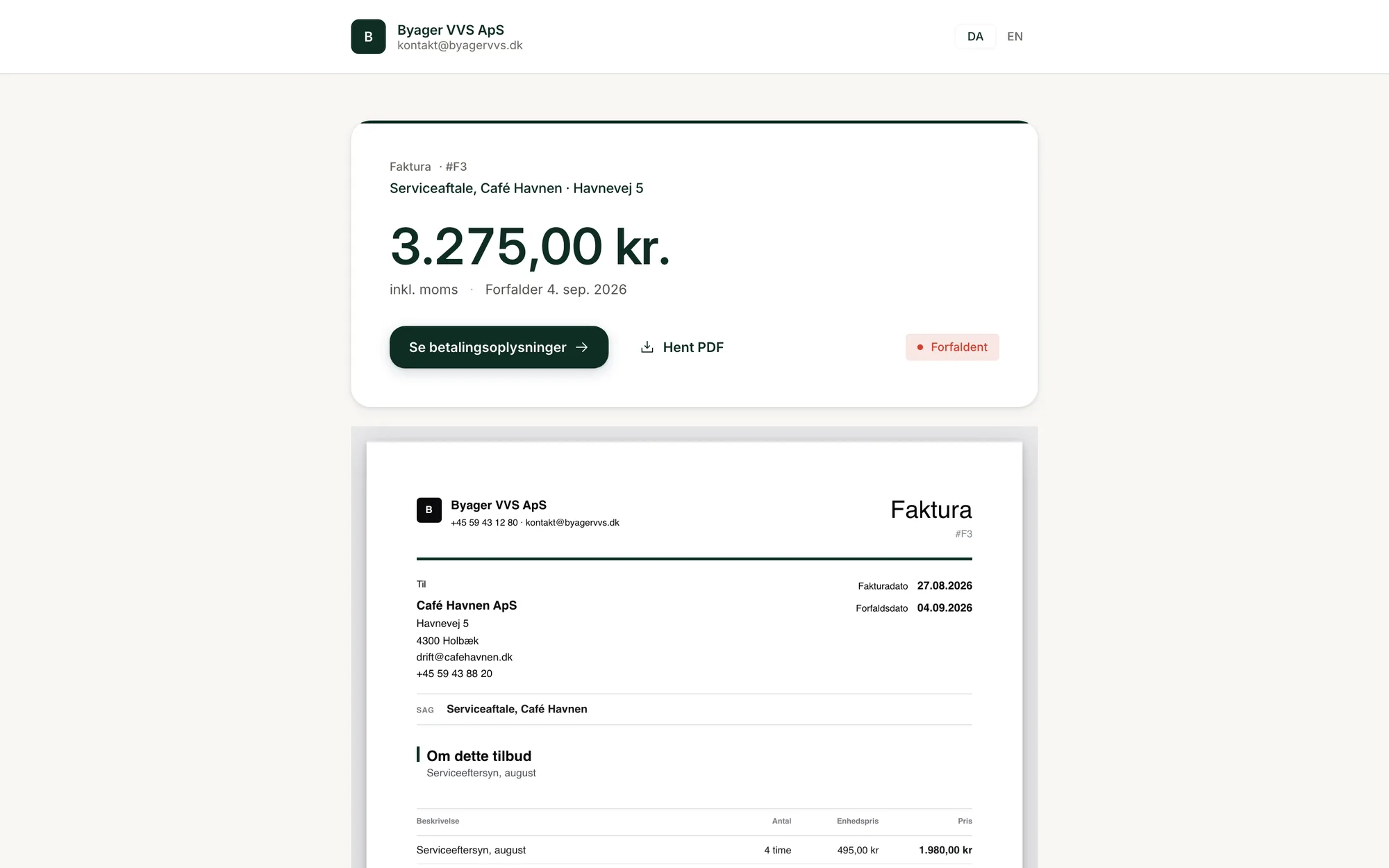
Task: Click the 3.275,00 kr. total amount
Action: click(530, 247)
